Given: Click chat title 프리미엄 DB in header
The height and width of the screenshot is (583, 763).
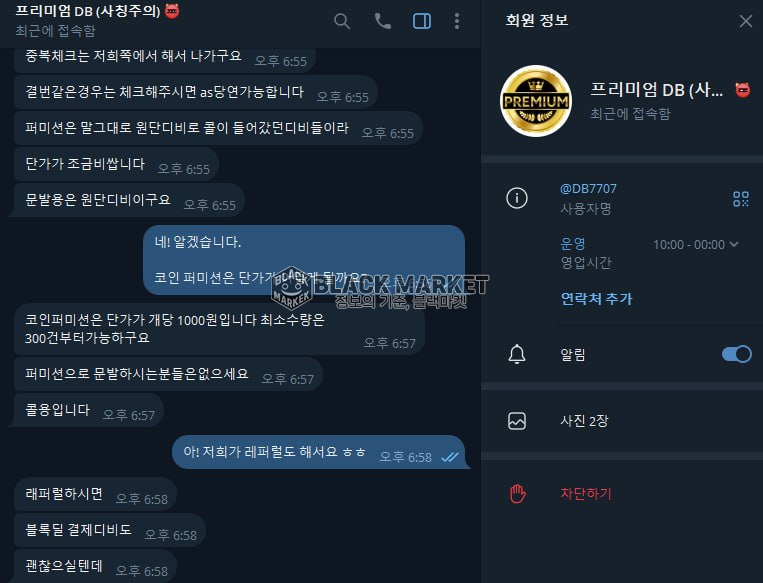Looking at the screenshot, I should (x=88, y=11).
